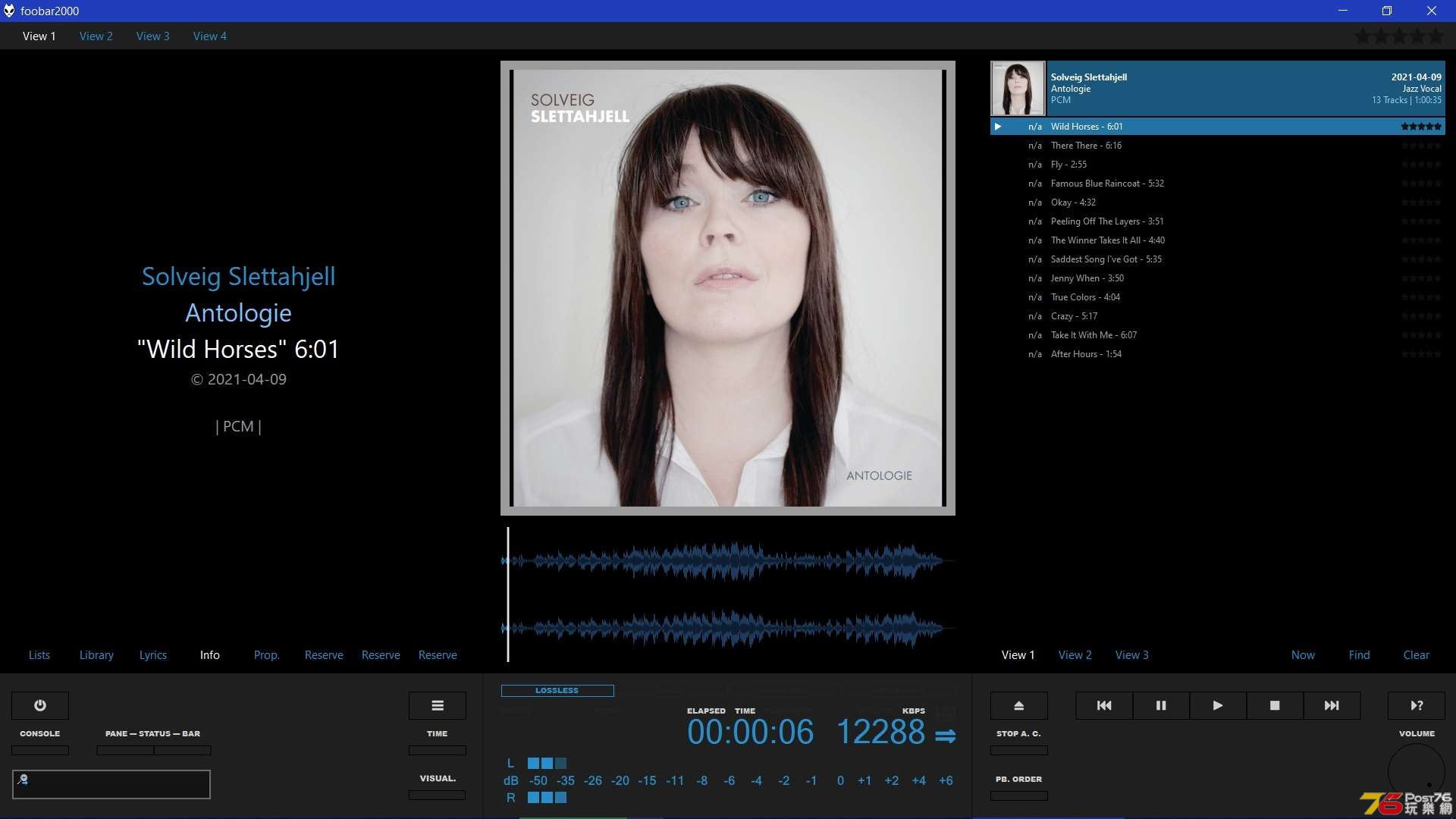The width and height of the screenshot is (1456, 819).
Task: Pause playback
Action: [x=1161, y=705]
